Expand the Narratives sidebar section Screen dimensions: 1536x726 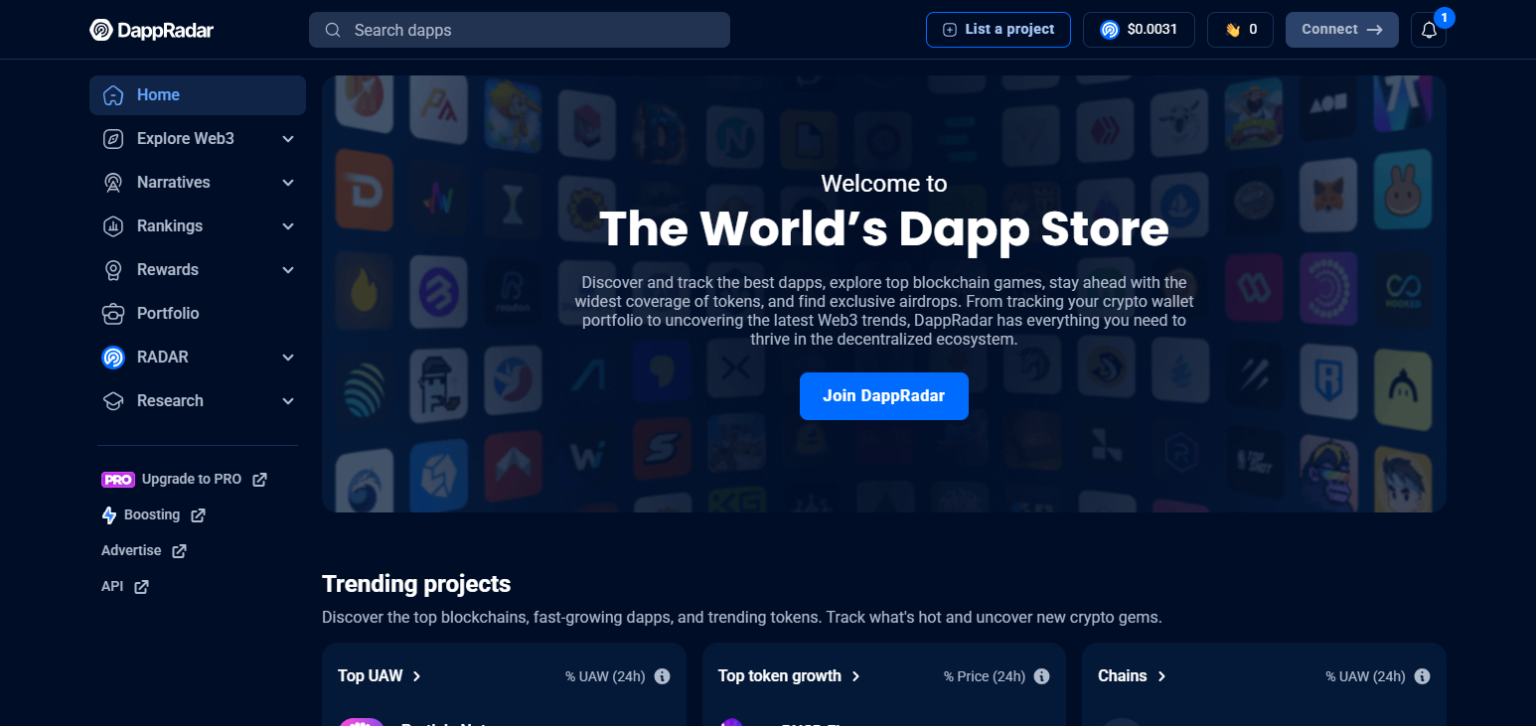pyautogui.click(x=197, y=183)
